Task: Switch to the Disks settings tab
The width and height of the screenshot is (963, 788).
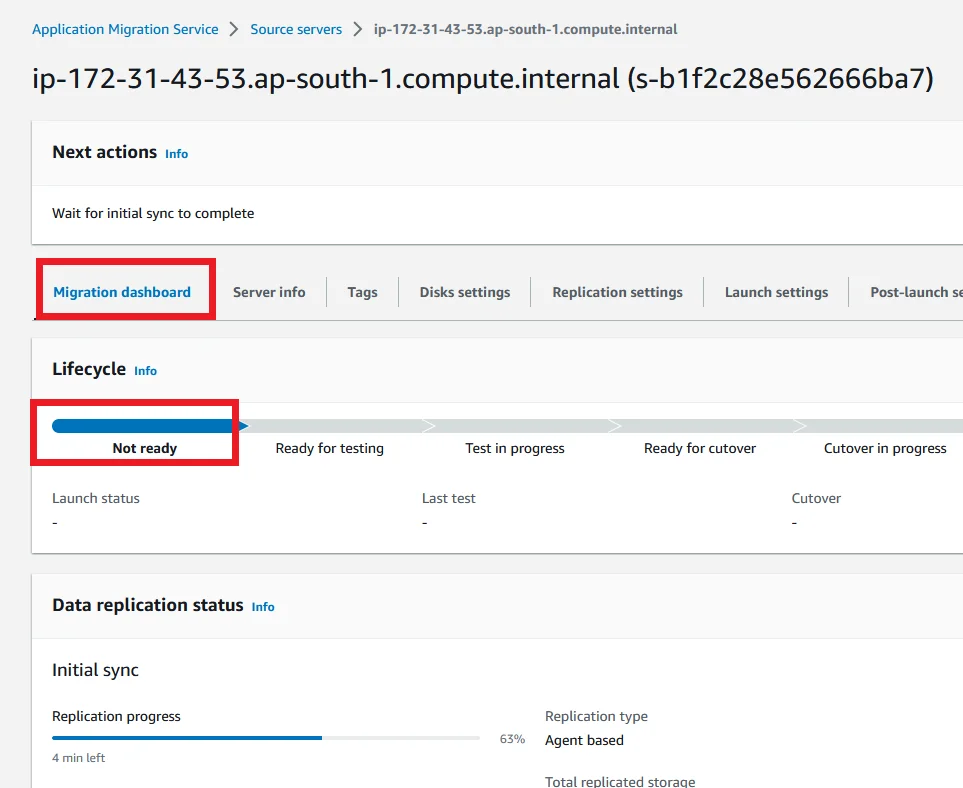Action: tap(465, 292)
